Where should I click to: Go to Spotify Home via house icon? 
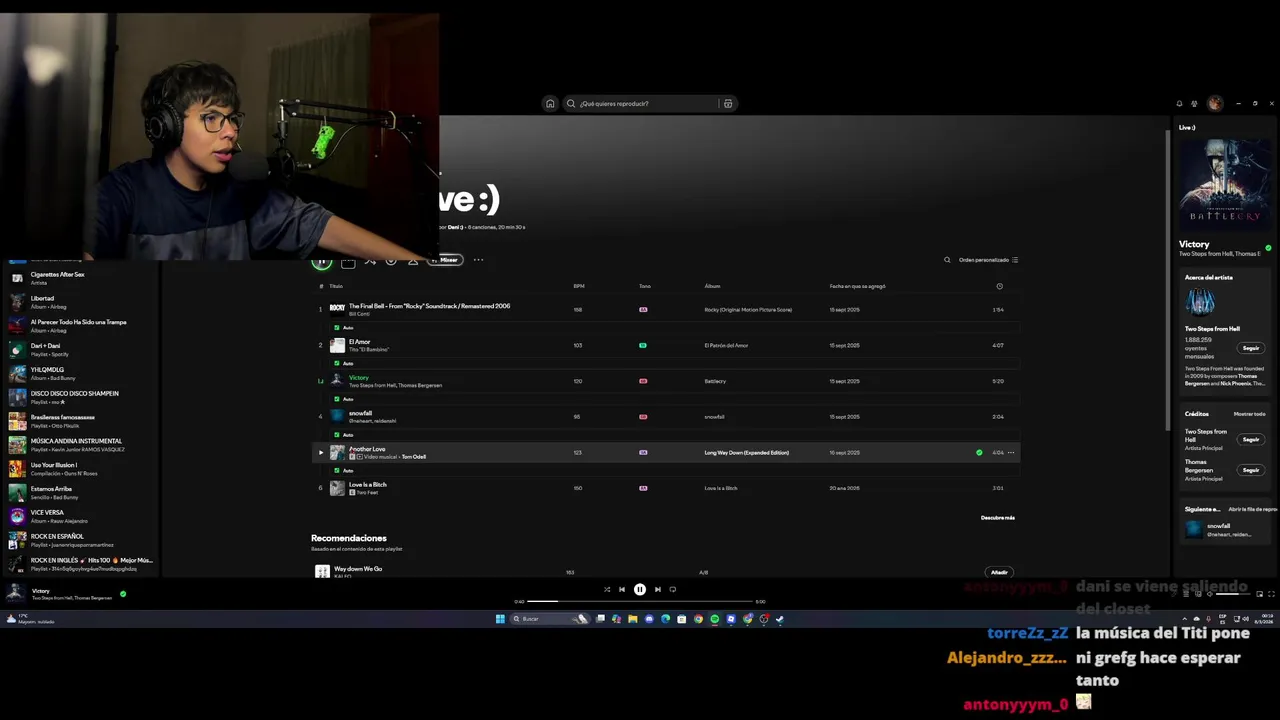tap(549, 104)
